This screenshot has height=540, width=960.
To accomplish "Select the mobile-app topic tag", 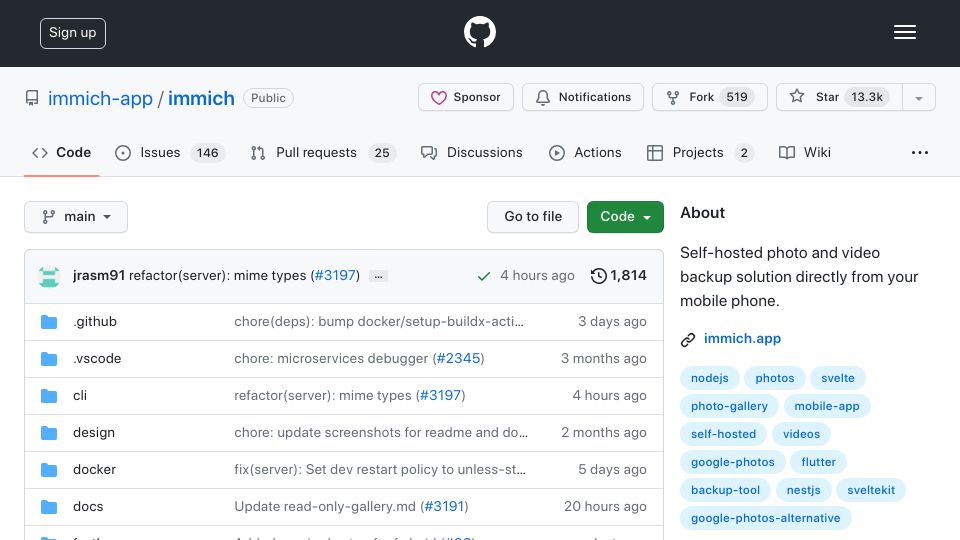I will pos(827,406).
